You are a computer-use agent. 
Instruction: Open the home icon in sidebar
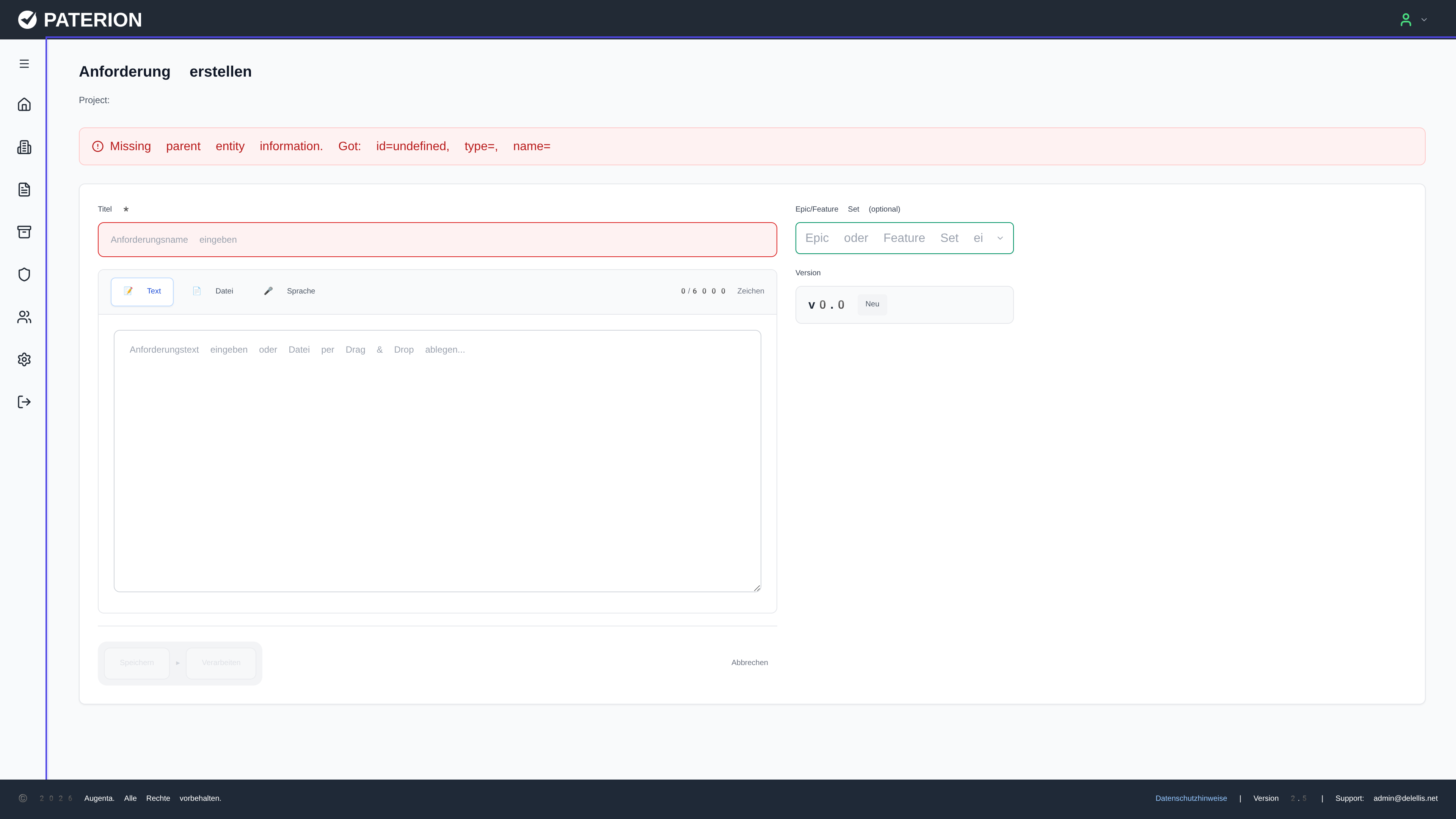[24, 105]
